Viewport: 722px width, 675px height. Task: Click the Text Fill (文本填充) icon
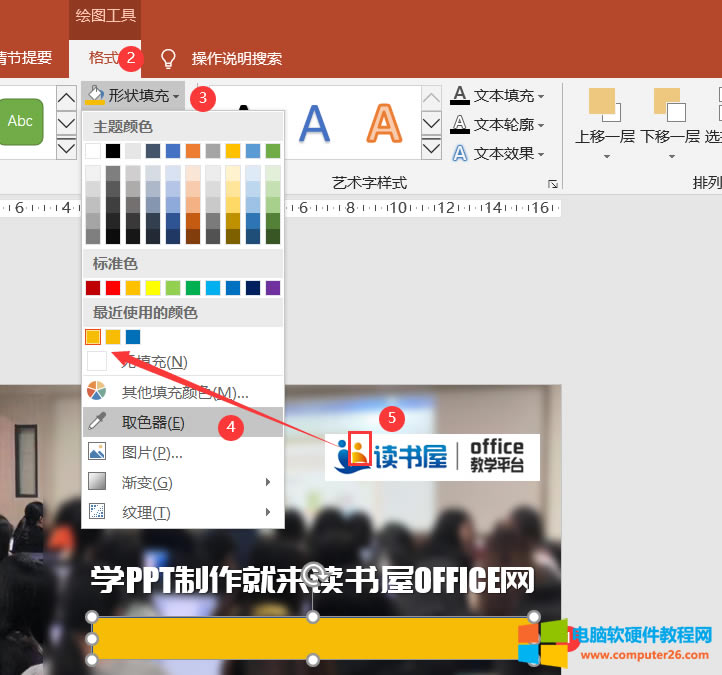point(460,96)
